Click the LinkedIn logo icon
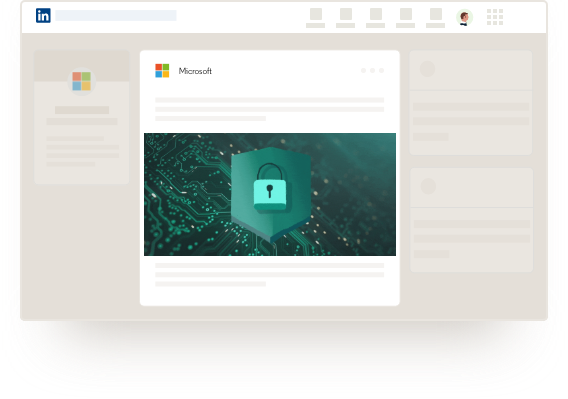Screen dimensions: 568x399 click(43, 16)
